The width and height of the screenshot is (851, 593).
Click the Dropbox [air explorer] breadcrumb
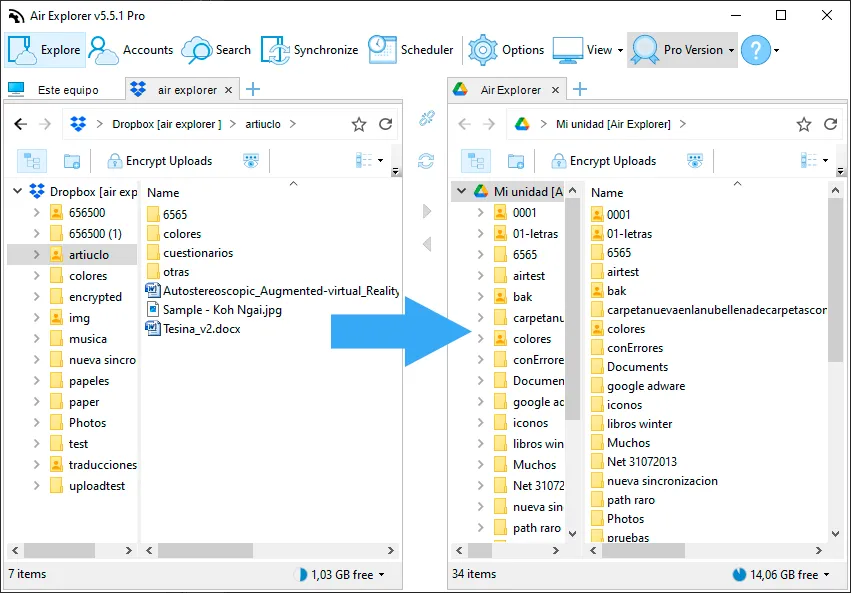[x=167, y=124]
